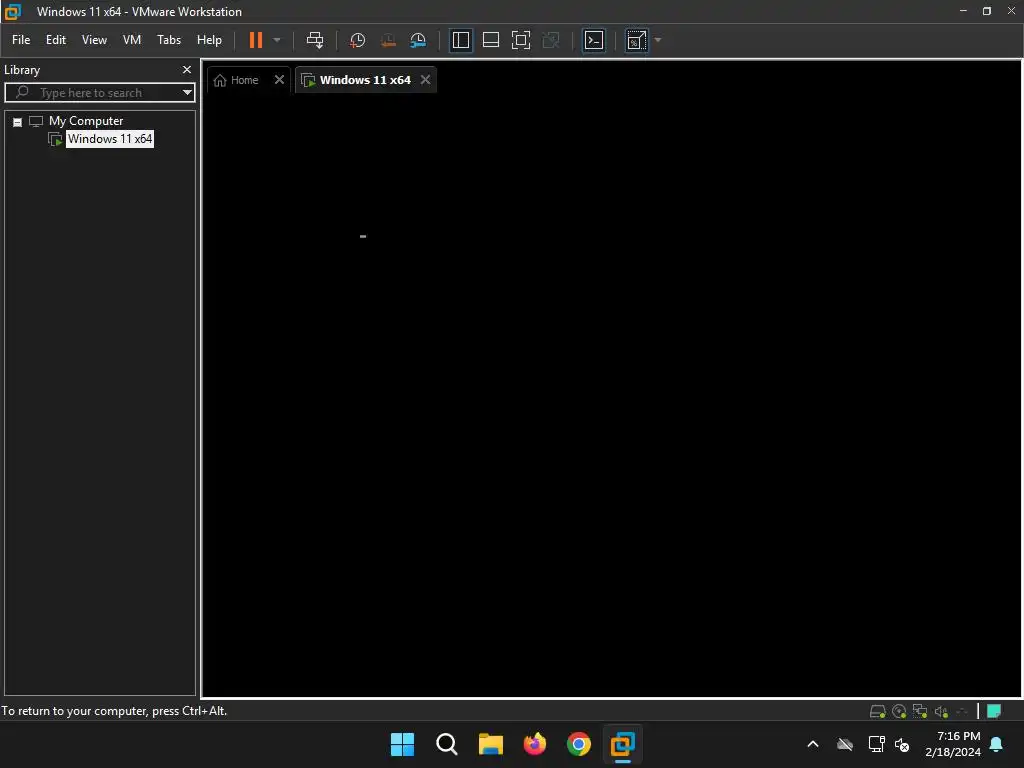Toggle the console view button
Screen dimensions: 1024x768
pyautogui.click(x=594, y=40)
